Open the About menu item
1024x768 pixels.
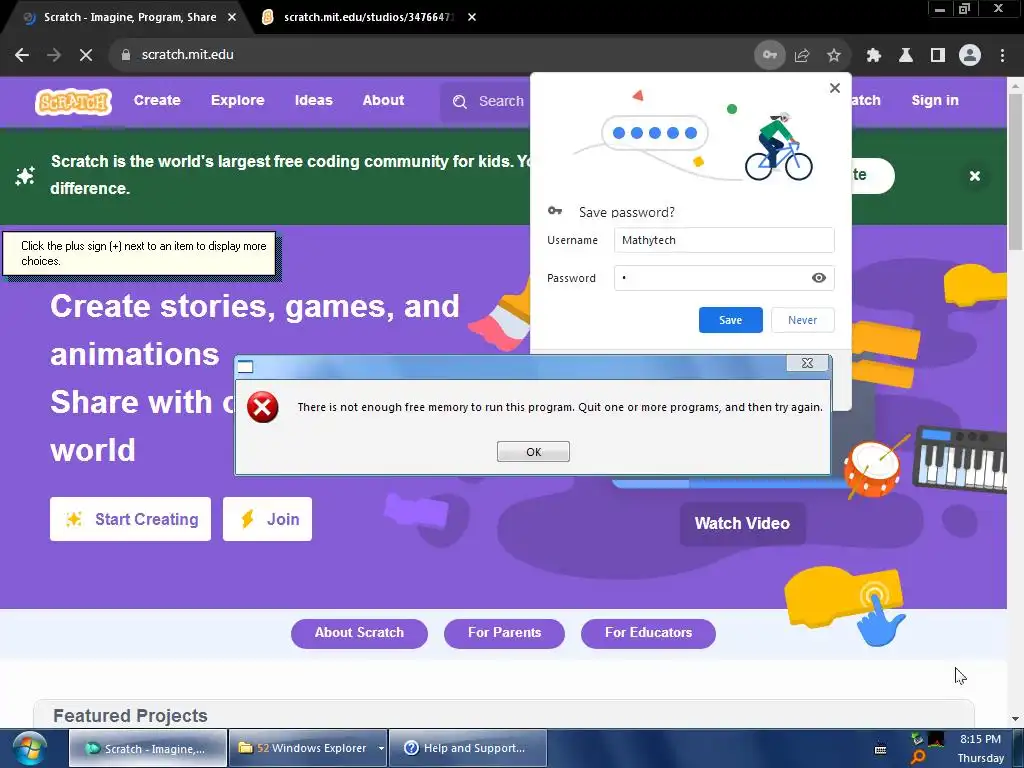[x=383, y=101]
